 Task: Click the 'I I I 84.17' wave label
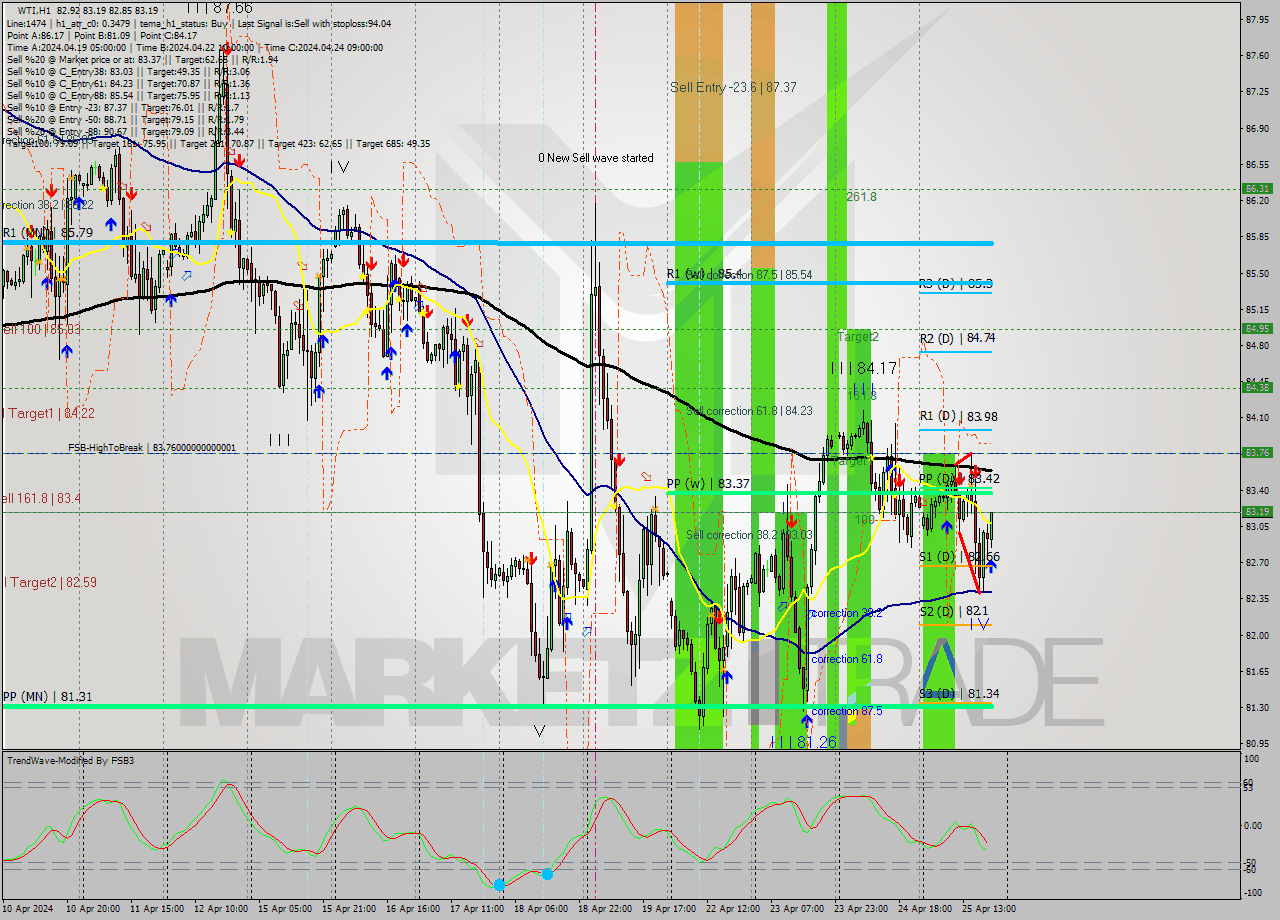tap(864, 369)
